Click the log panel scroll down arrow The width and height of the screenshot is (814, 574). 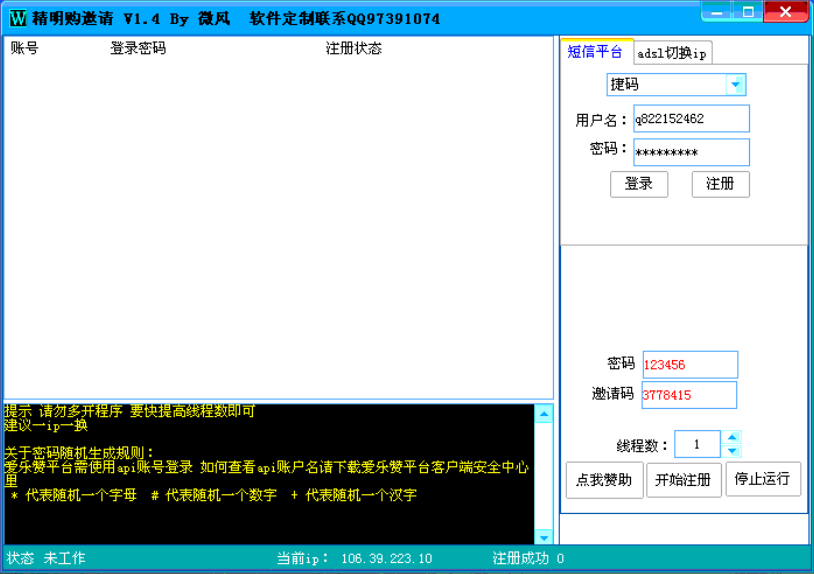pos(544,536)
